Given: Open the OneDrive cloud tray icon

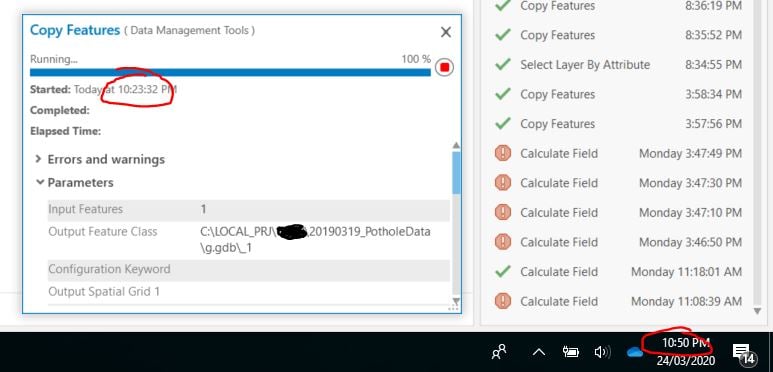Looking at the screenshot, I should [x=634, y=352].
